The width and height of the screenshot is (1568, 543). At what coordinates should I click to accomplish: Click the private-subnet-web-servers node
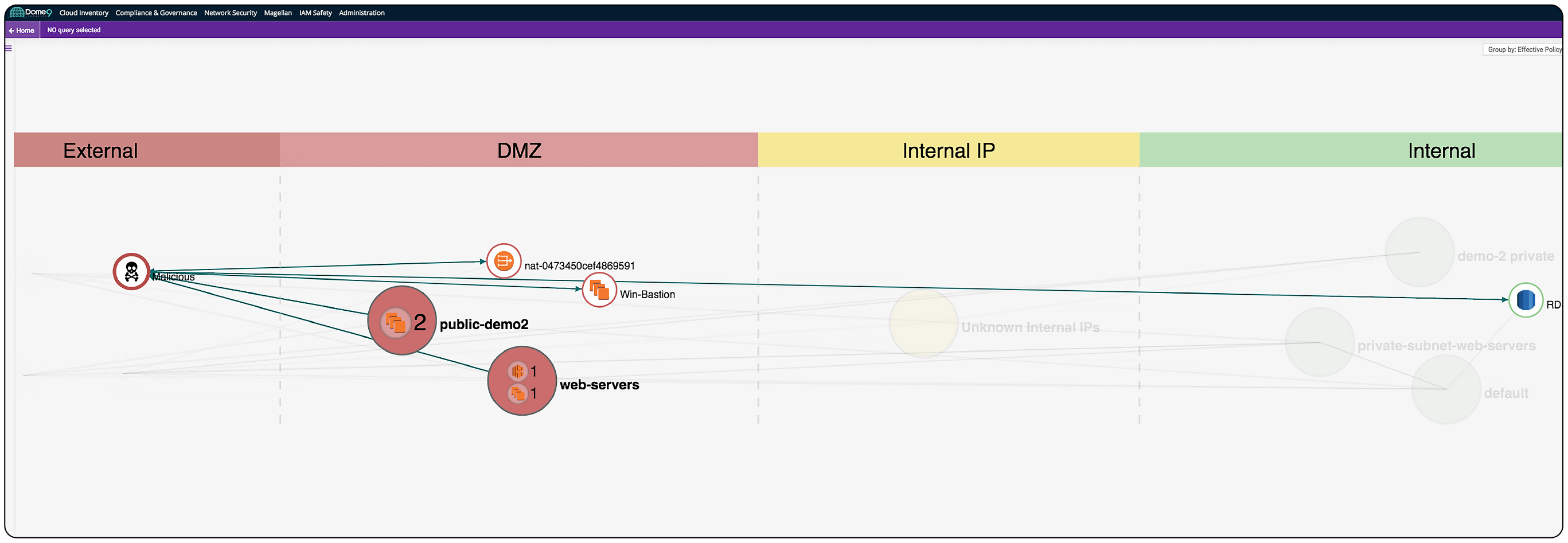1320,342
